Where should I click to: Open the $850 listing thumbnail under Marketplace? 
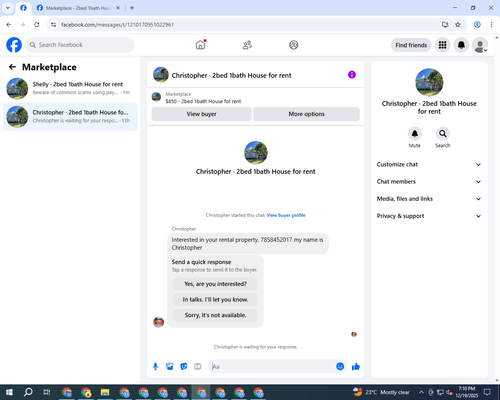[156, 97]
